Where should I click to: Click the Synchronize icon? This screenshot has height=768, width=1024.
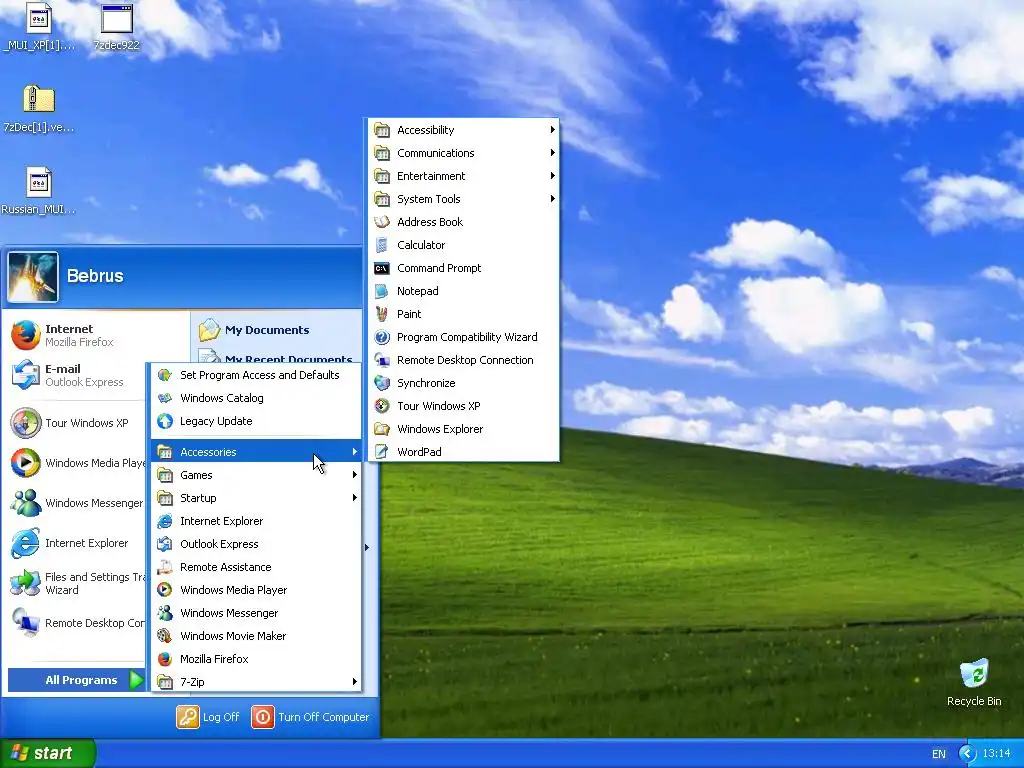pos(382,383)
